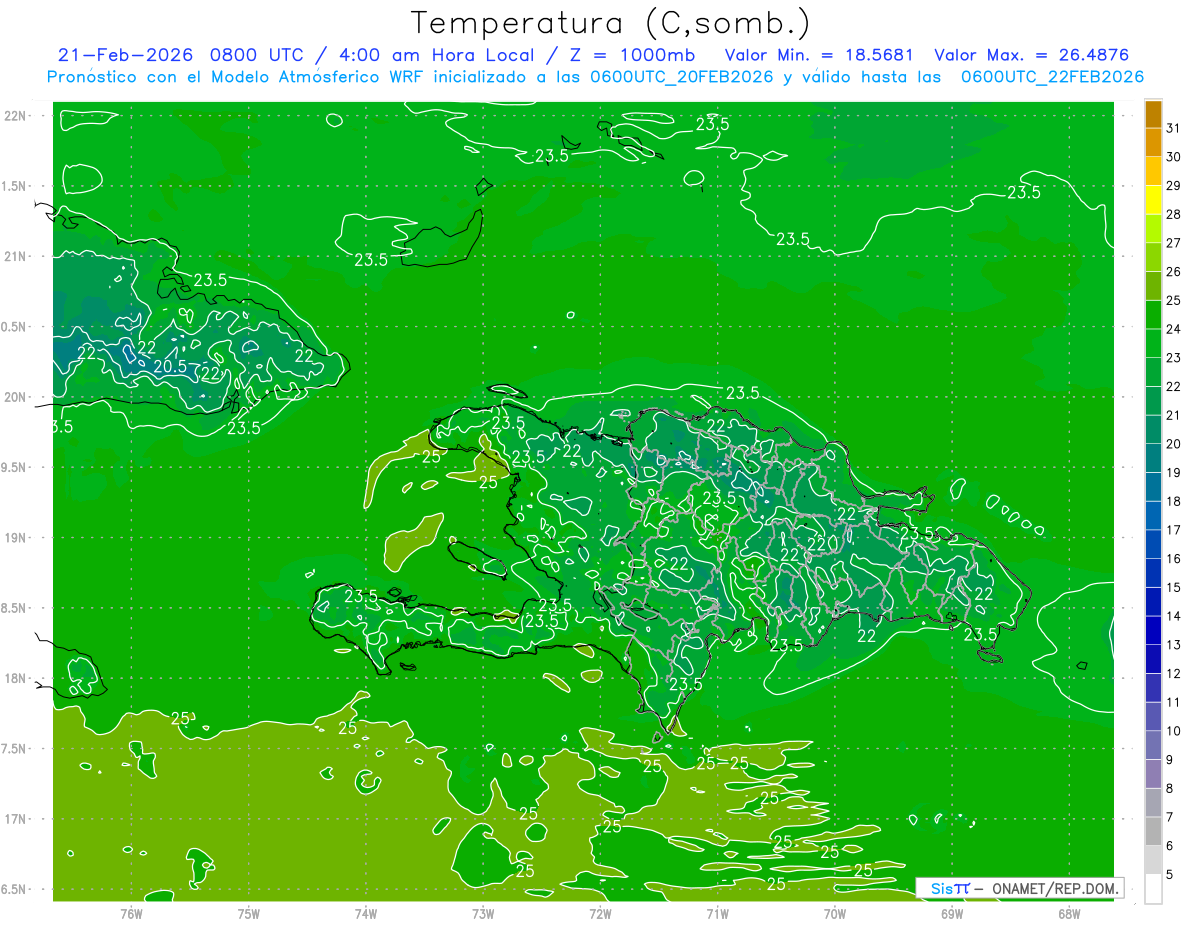Screen dimensions: 1200x927
Task: Click the "31" value on the color legend
Action: (1173, 128)
